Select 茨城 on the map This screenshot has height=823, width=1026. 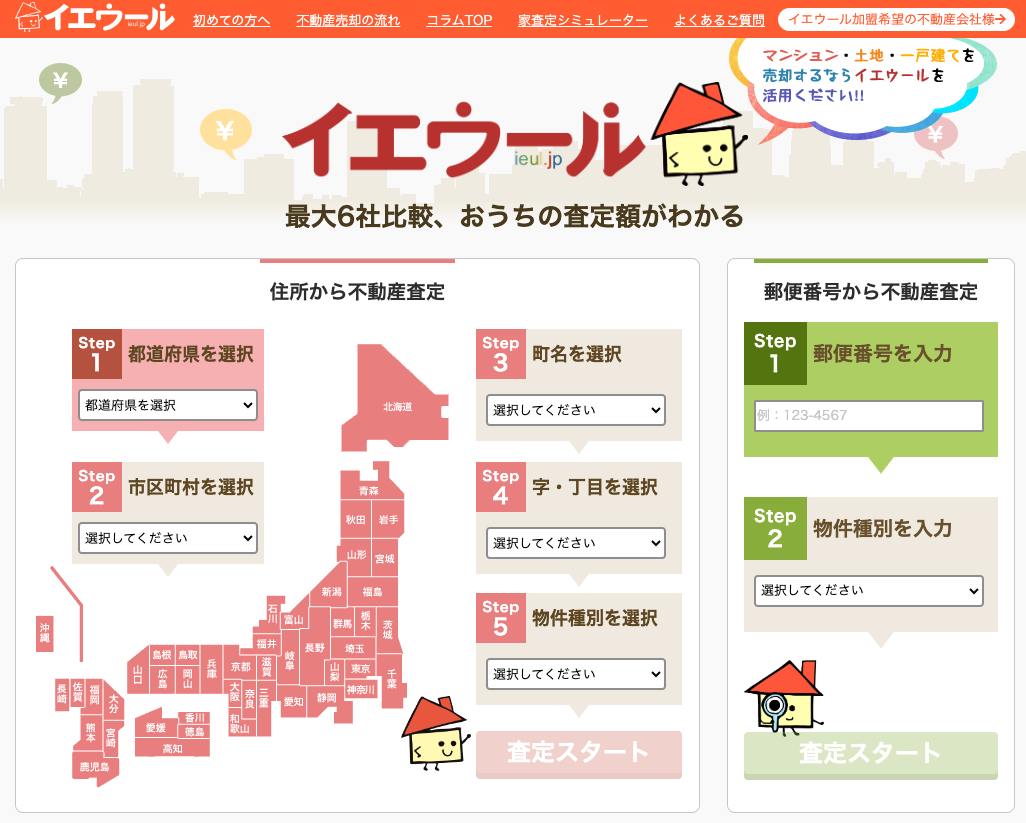[388, 629]
